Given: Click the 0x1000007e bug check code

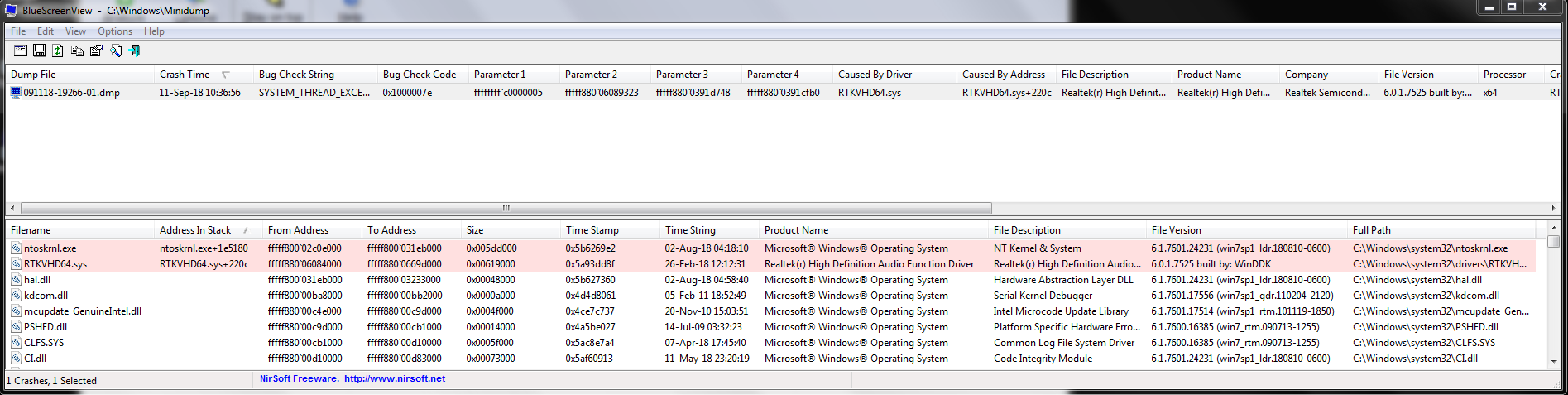Looking at the screenshot, I should point(408,93).
